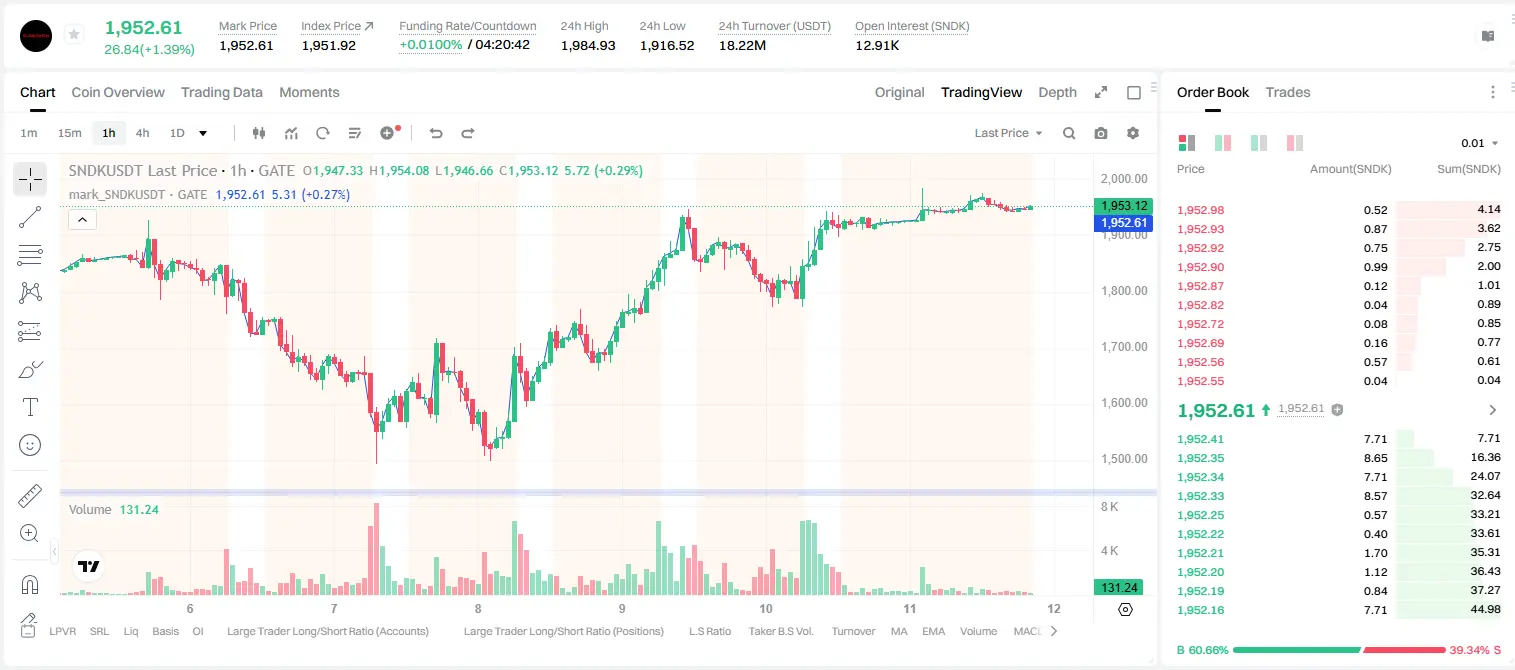Viewport: 1515px width, 670px height.
Task: Expand the 0.01 price precision dropdown
Action: click(x=1480, y=143)
